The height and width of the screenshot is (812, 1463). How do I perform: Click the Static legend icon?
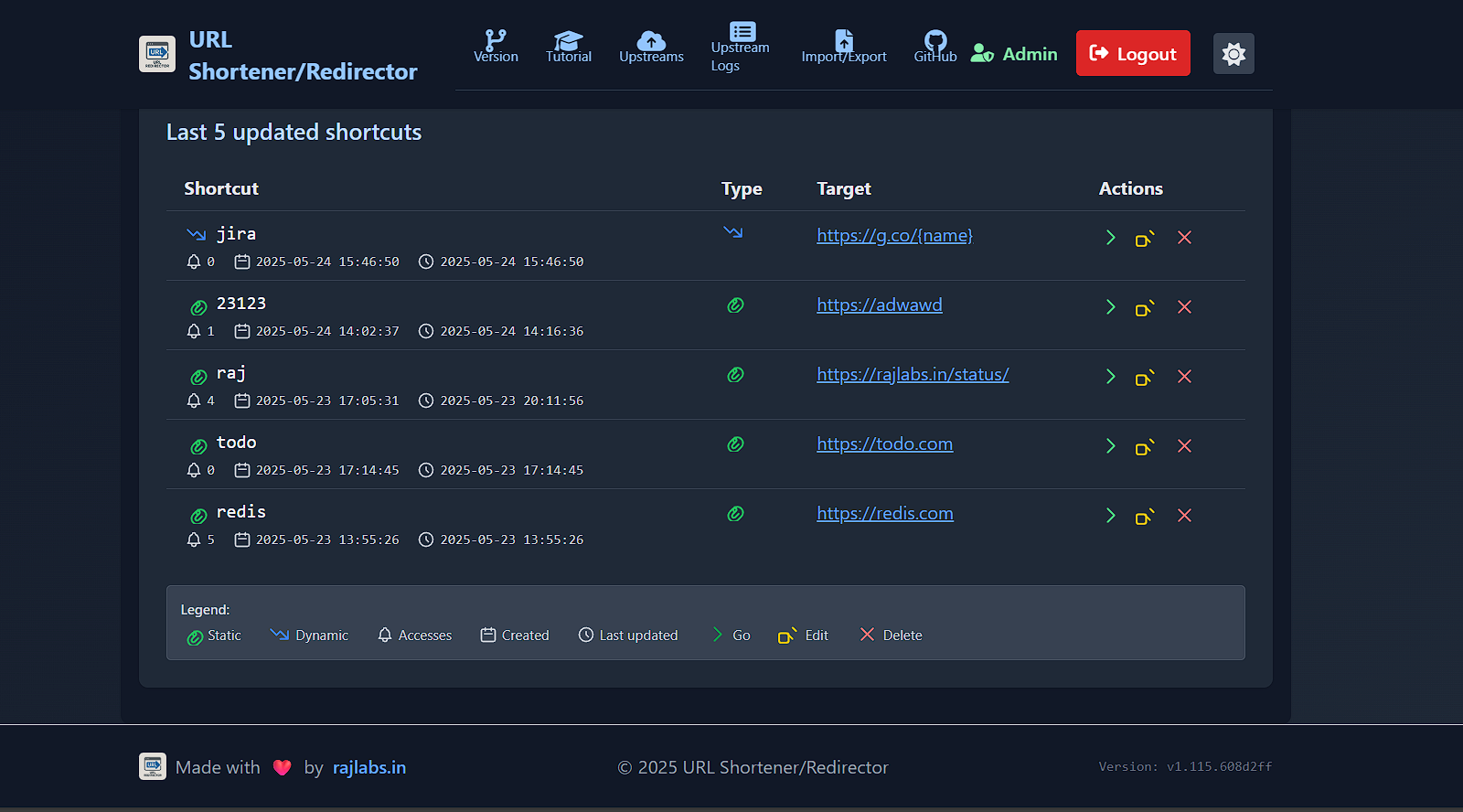click(195, 637)
